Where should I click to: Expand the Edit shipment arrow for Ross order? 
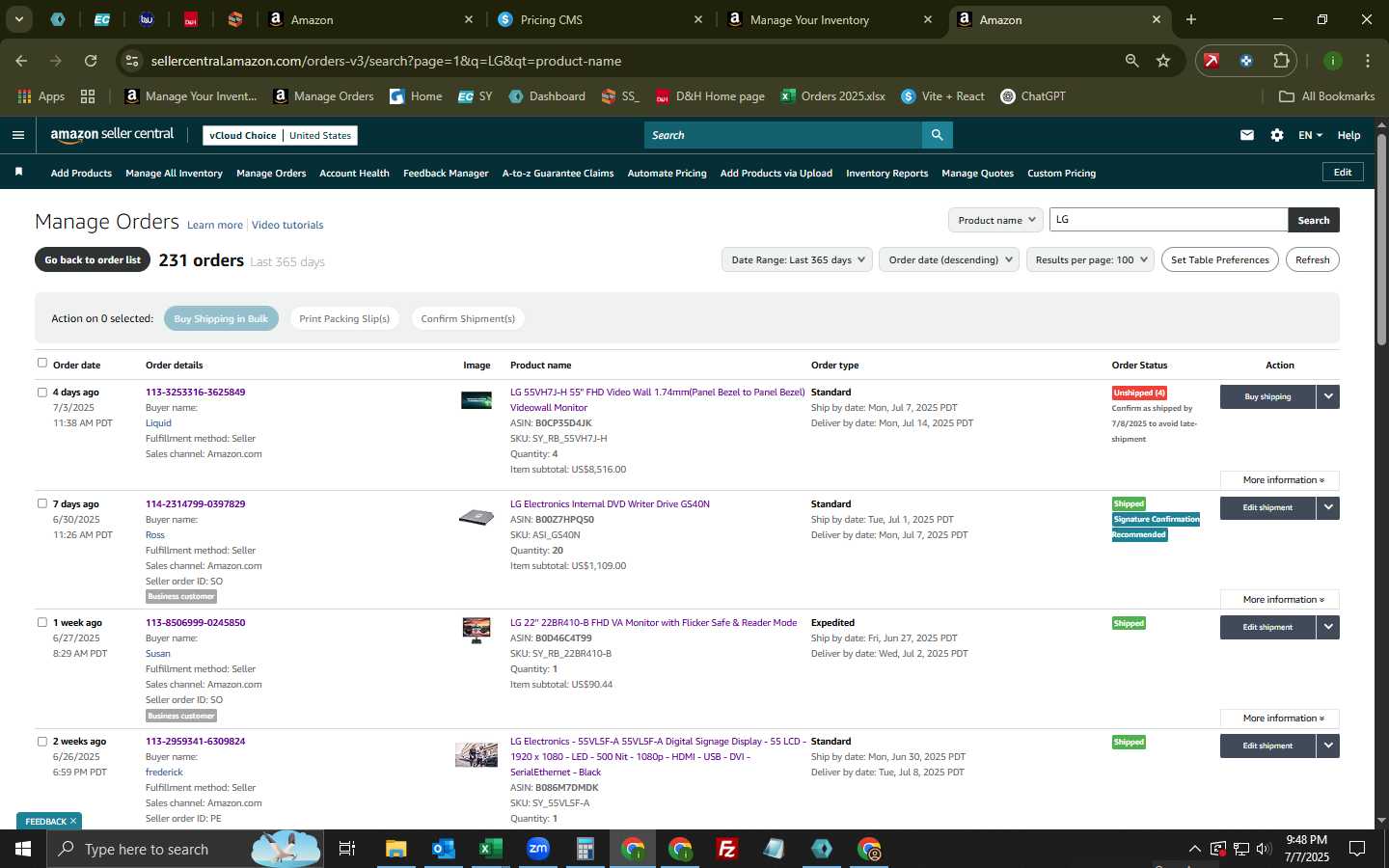[x=1328, y=507]
